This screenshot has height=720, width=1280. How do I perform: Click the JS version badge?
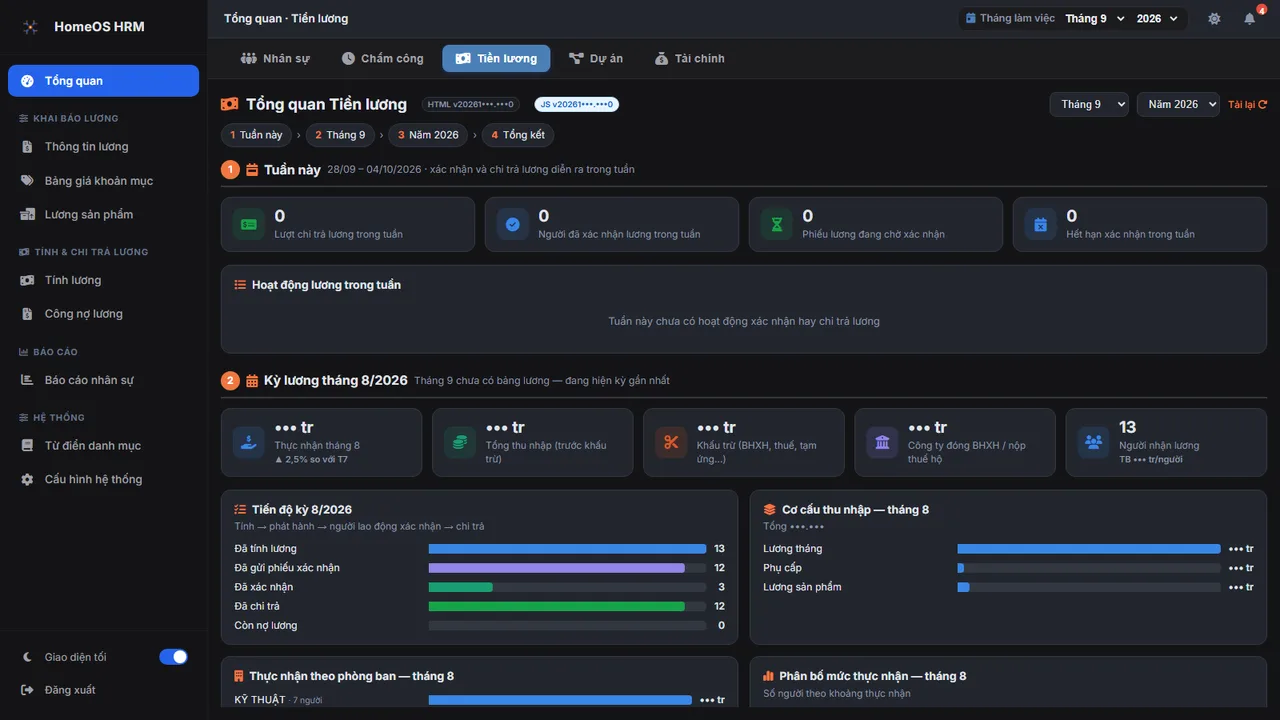576,104
